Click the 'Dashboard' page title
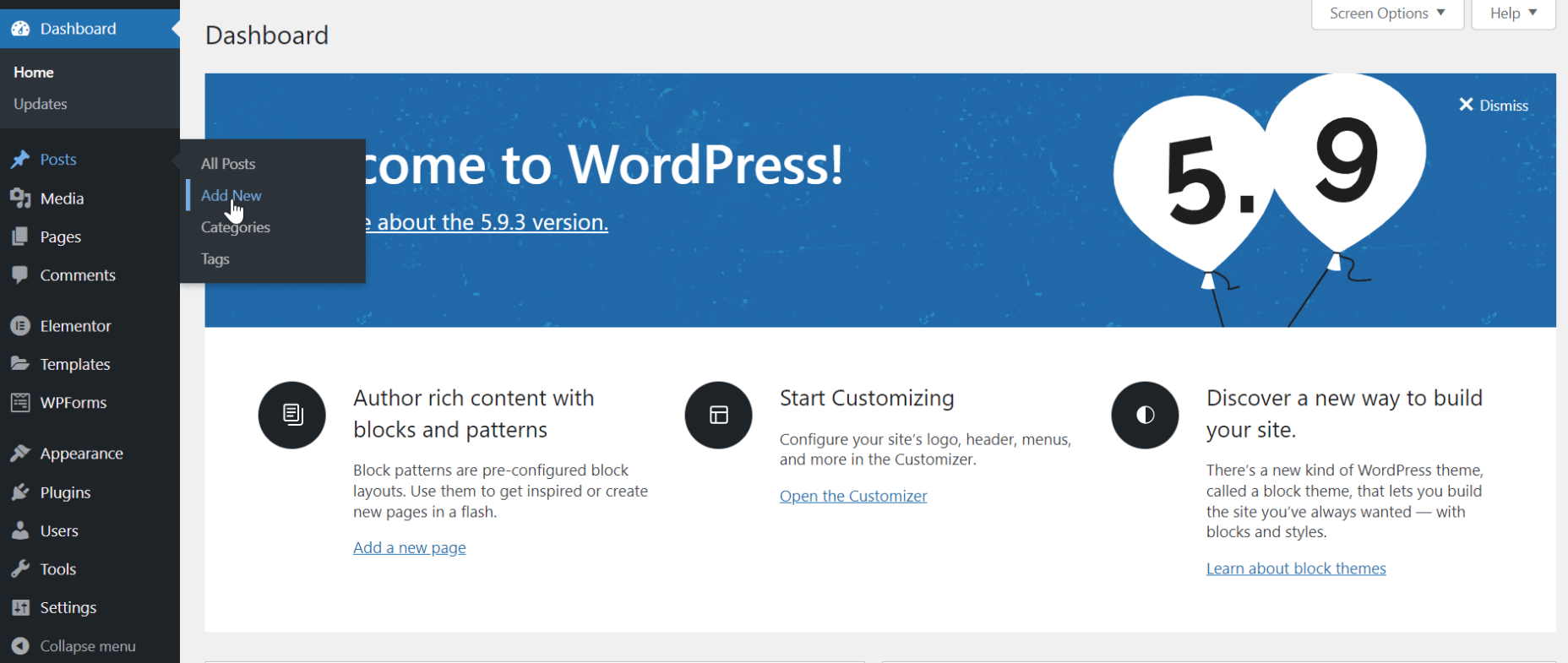Viewport: 1568px width, 663px height. coord(267,35)
